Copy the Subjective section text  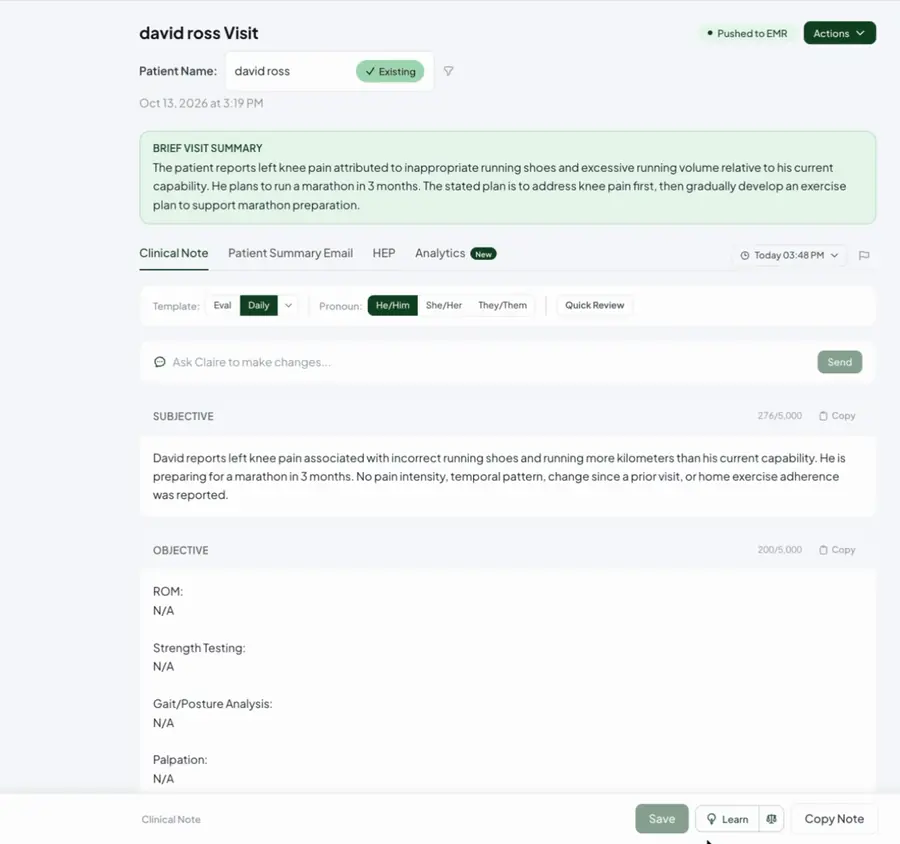coord(837,416)
